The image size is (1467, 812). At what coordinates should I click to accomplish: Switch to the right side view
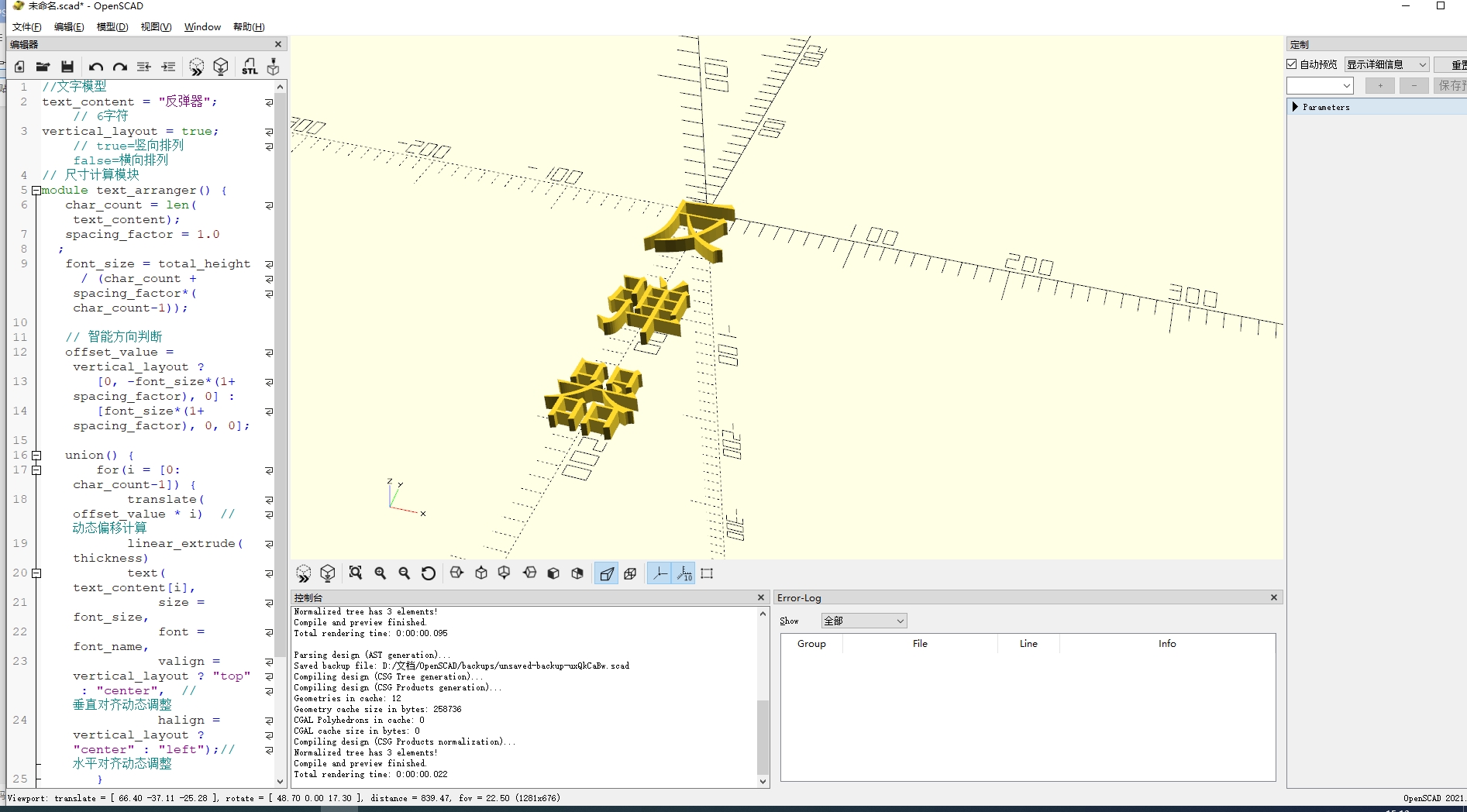click(456, 573)
